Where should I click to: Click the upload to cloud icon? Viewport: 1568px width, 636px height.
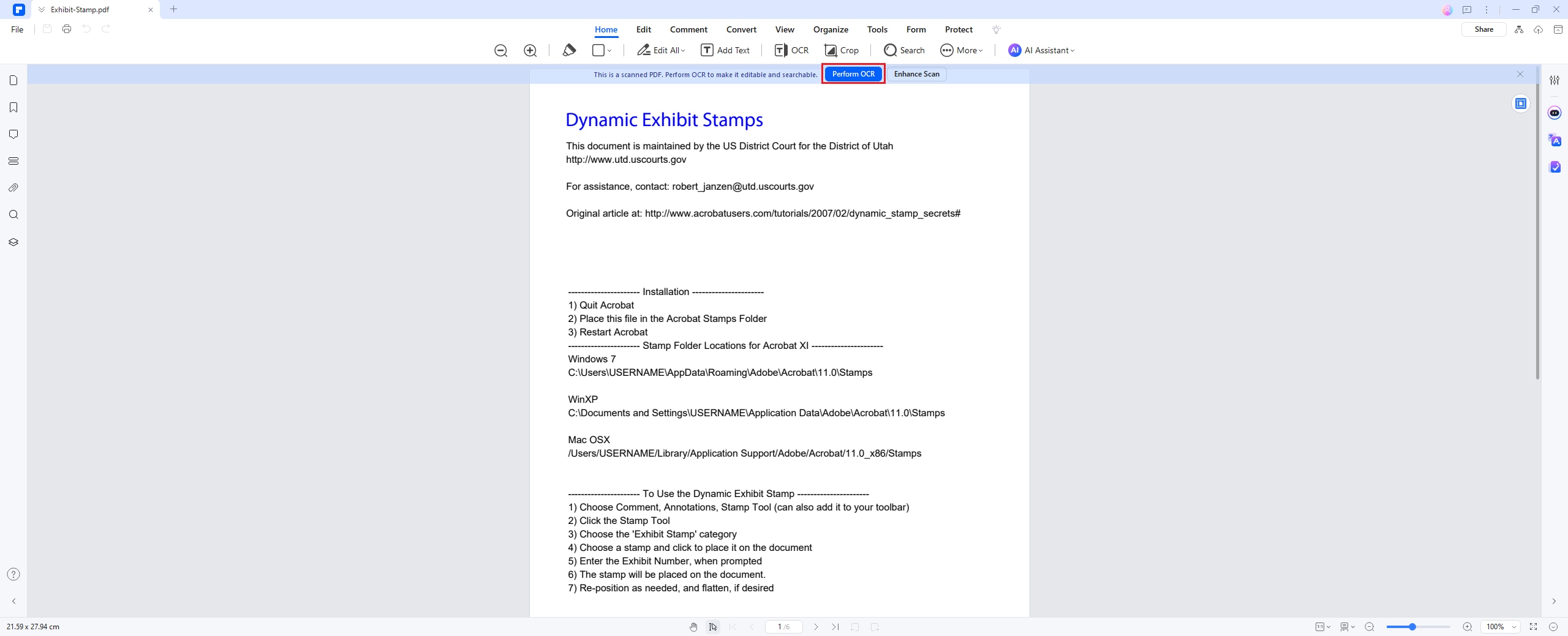click(x=1538, y=29)
